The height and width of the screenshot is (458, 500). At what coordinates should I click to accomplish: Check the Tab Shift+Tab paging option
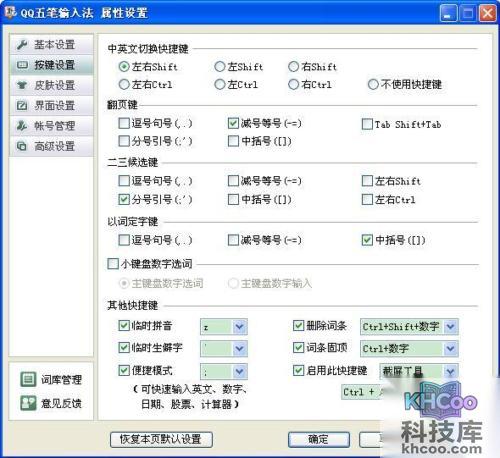click(x=367, y=124)
